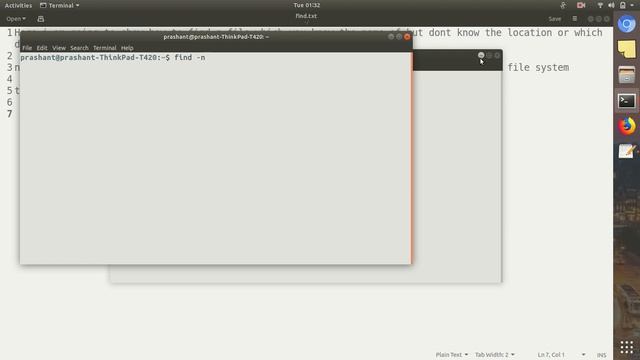Open the volume speaker icon
The image size is (640, 360).
[x=611, y=5]
